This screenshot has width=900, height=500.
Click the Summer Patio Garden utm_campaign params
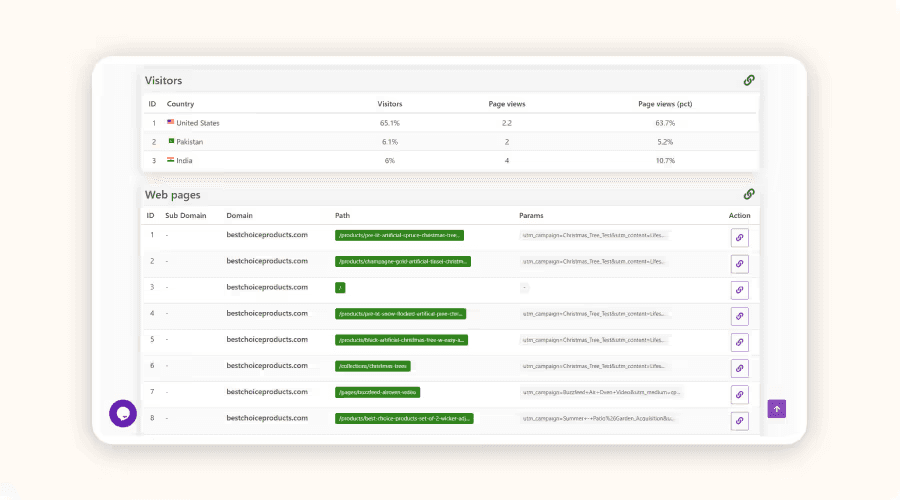click(x=598, y=418)
